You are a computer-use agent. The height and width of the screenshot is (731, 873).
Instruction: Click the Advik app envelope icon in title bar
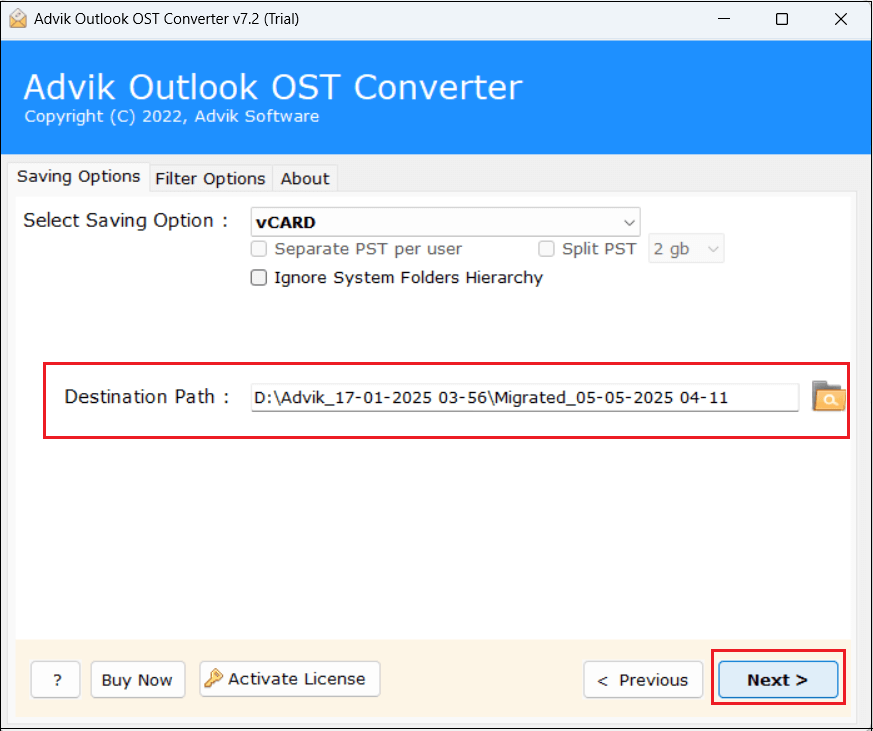pos(18,19)
